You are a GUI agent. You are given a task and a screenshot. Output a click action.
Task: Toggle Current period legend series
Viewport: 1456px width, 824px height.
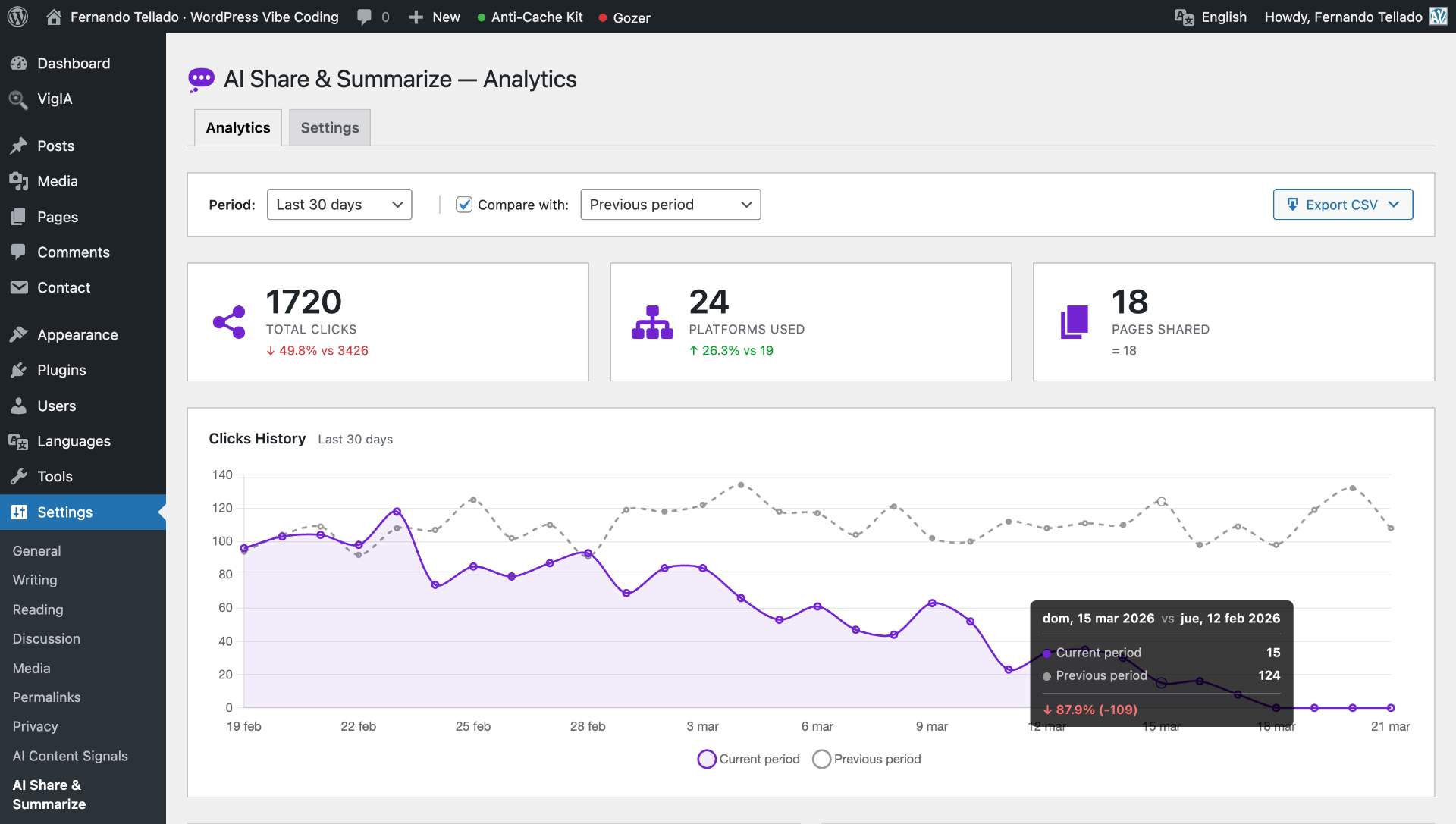coord(748,759)
